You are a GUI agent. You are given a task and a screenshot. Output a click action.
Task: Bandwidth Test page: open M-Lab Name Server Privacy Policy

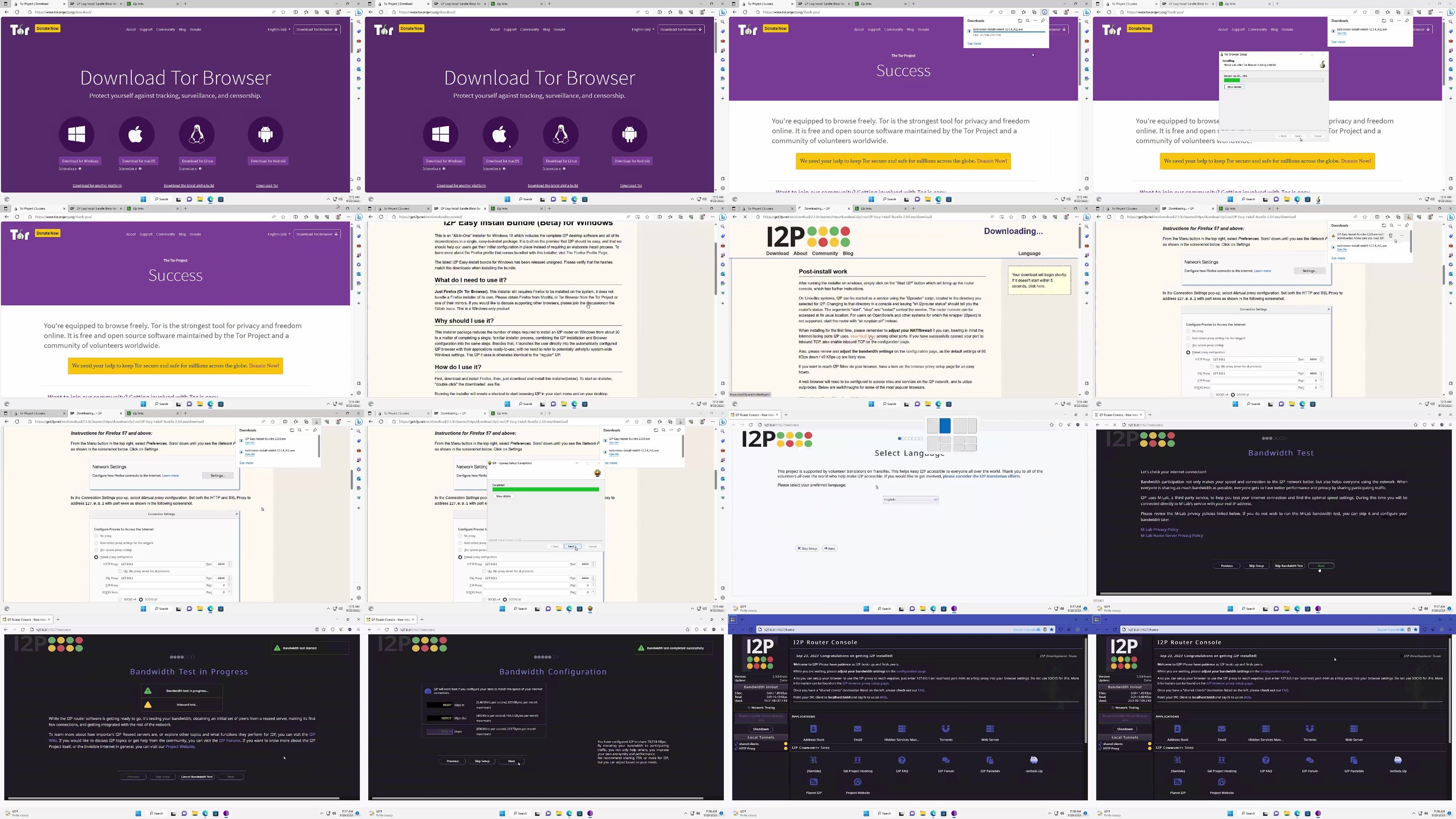[1172, 536]
